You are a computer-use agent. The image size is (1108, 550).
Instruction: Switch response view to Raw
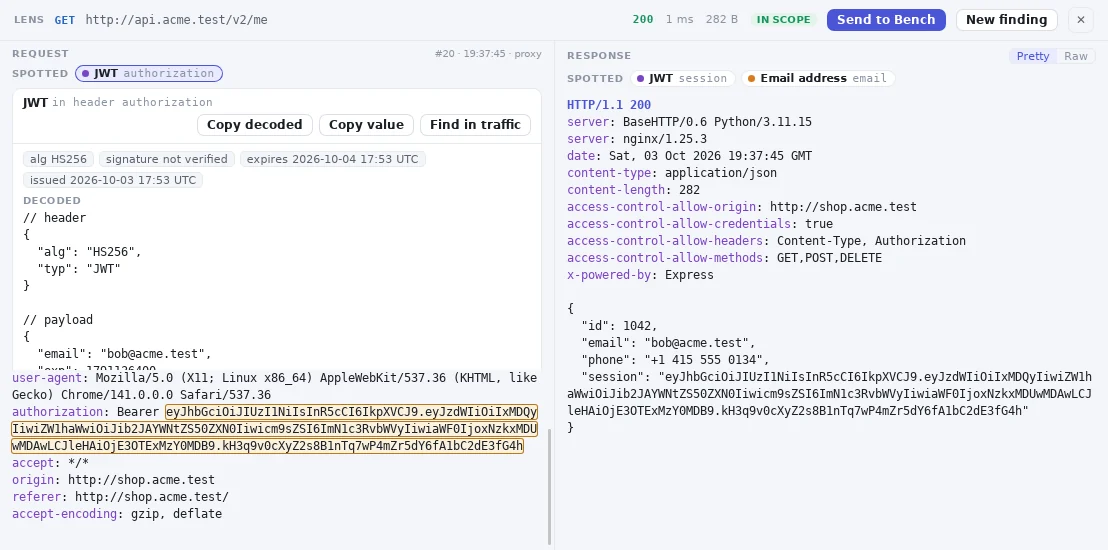tap(1075, 56)
